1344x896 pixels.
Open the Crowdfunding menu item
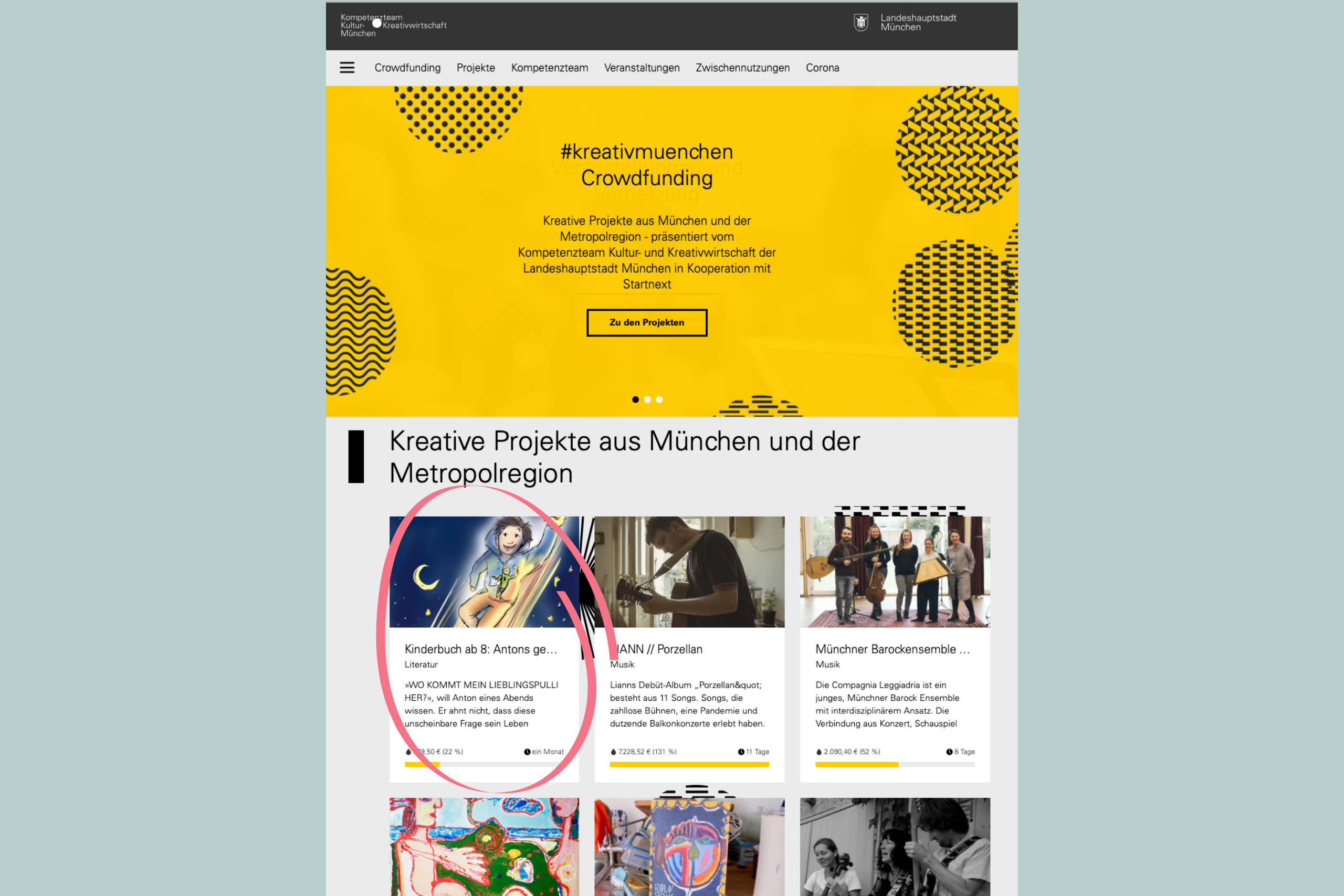pos(407,67)
